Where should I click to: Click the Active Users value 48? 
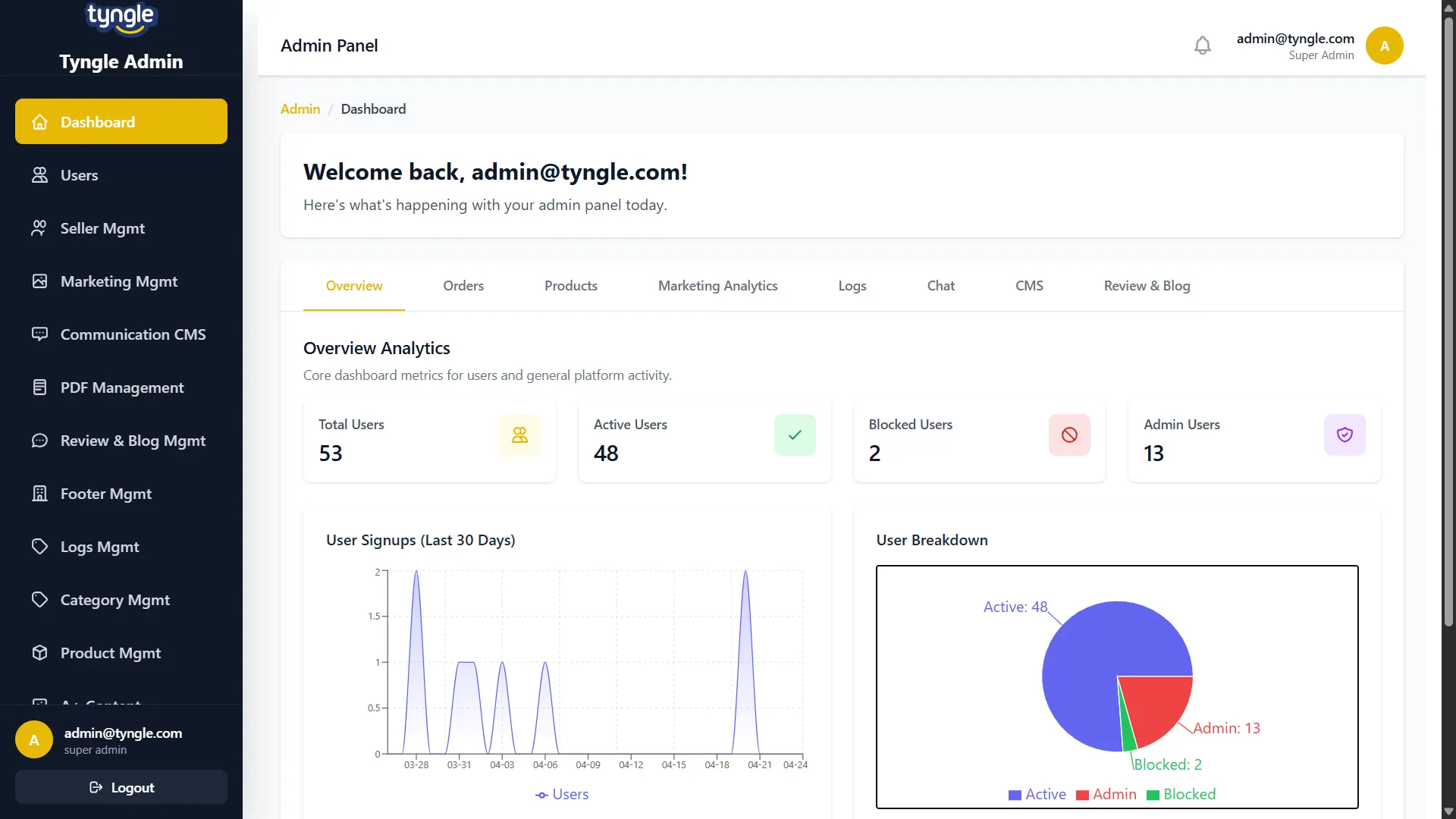(x=606, y=453)
